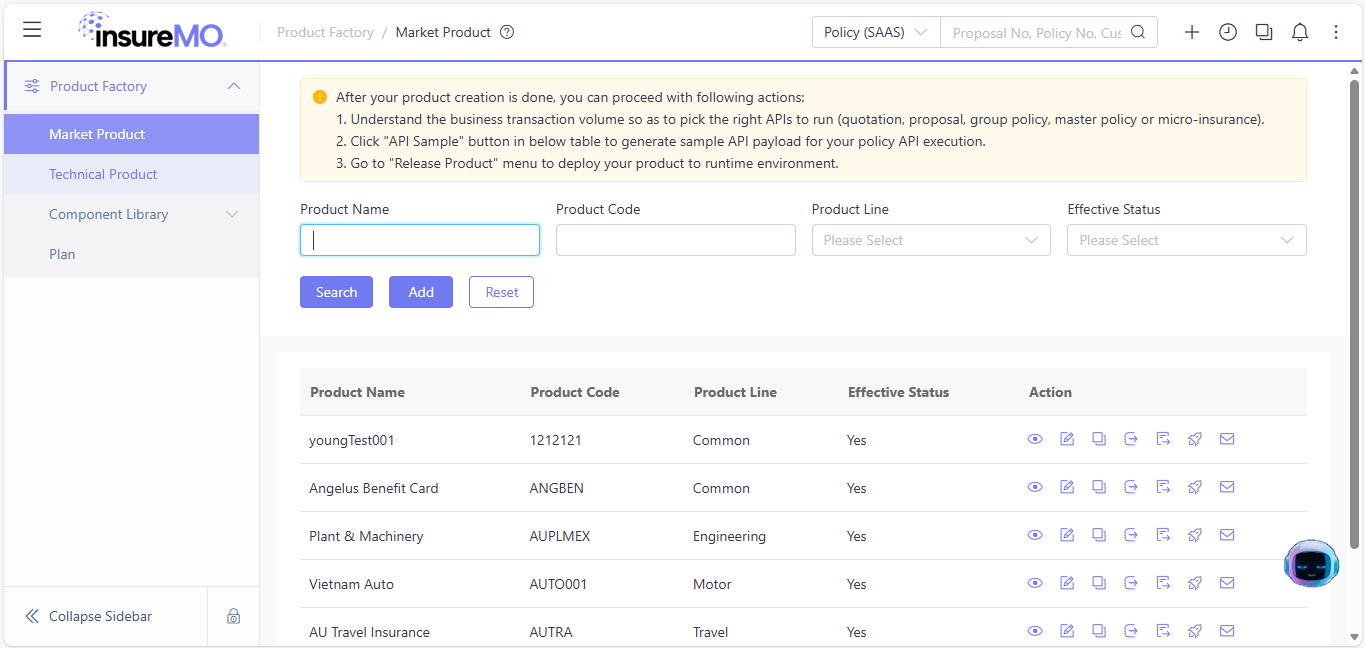The width and height of the screenshot is (1365, 648).
Task: Click the search magnifier in top bar
Action: click(x=1138, y=32)
